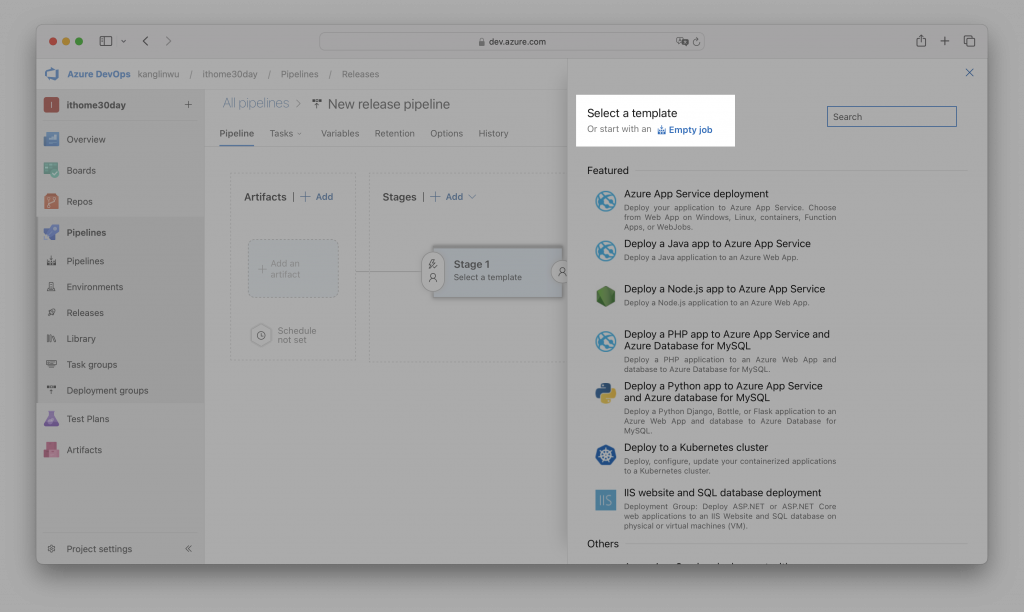Open the Stages Add dropdown
The image size is (1024, 612).
tap(453, 197)
